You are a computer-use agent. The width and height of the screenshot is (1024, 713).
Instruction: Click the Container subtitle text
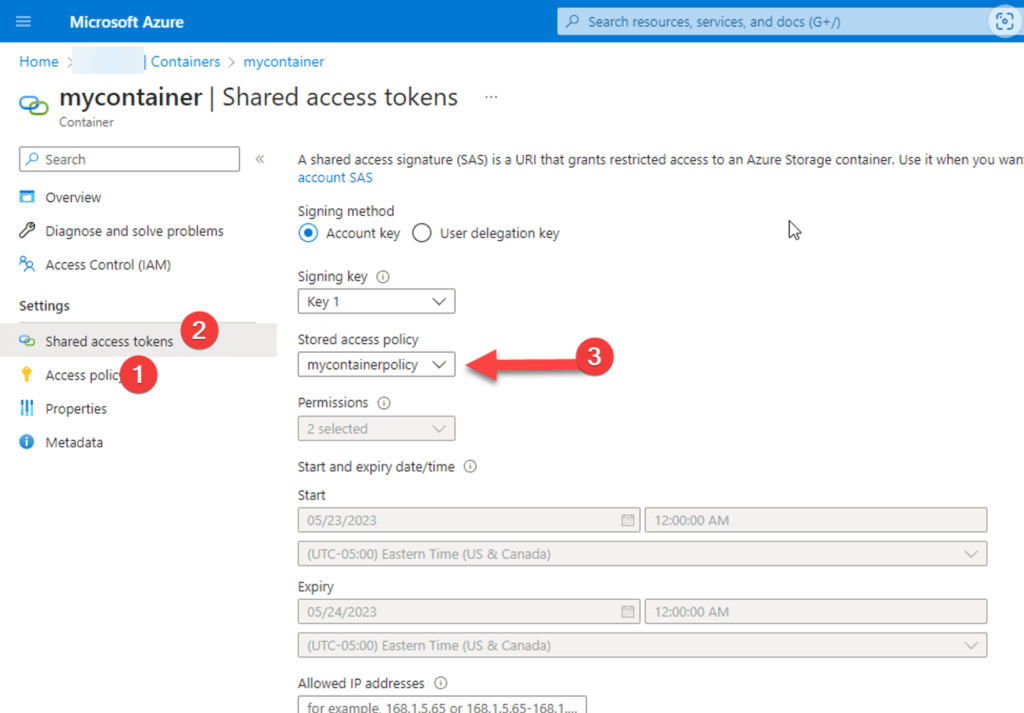coord(86,122)
